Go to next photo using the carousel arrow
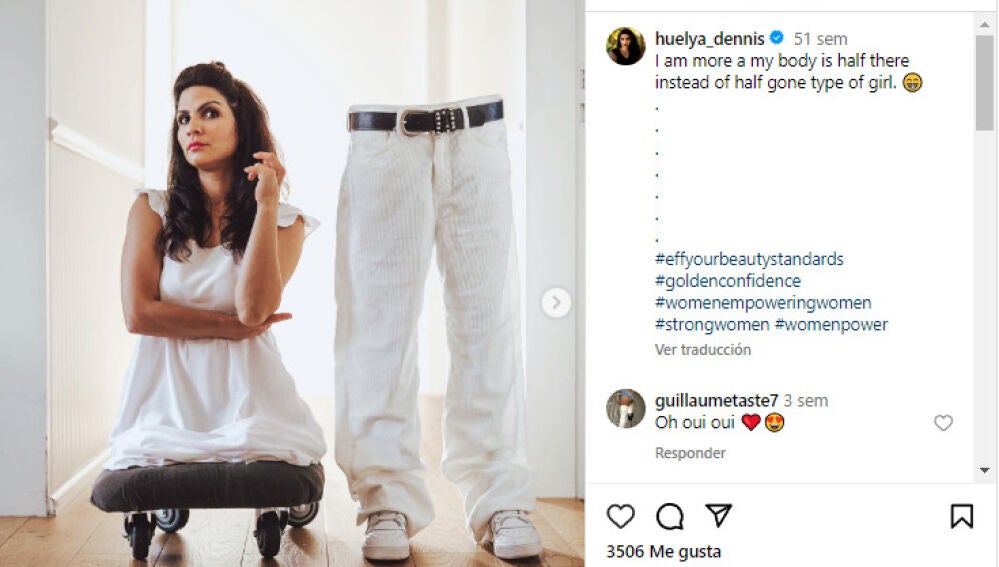 (x=556, y=303)
